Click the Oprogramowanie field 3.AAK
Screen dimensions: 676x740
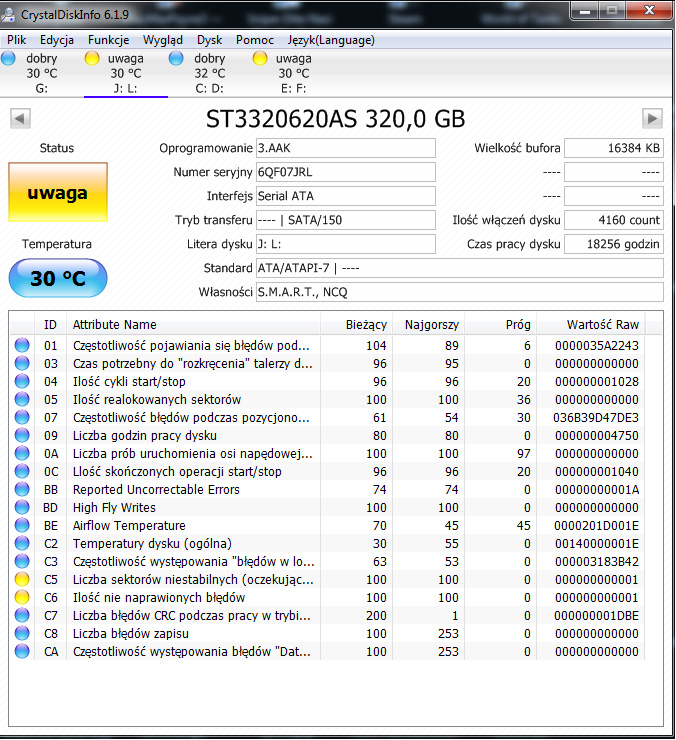pyautogui.click(x=346, y=148)
